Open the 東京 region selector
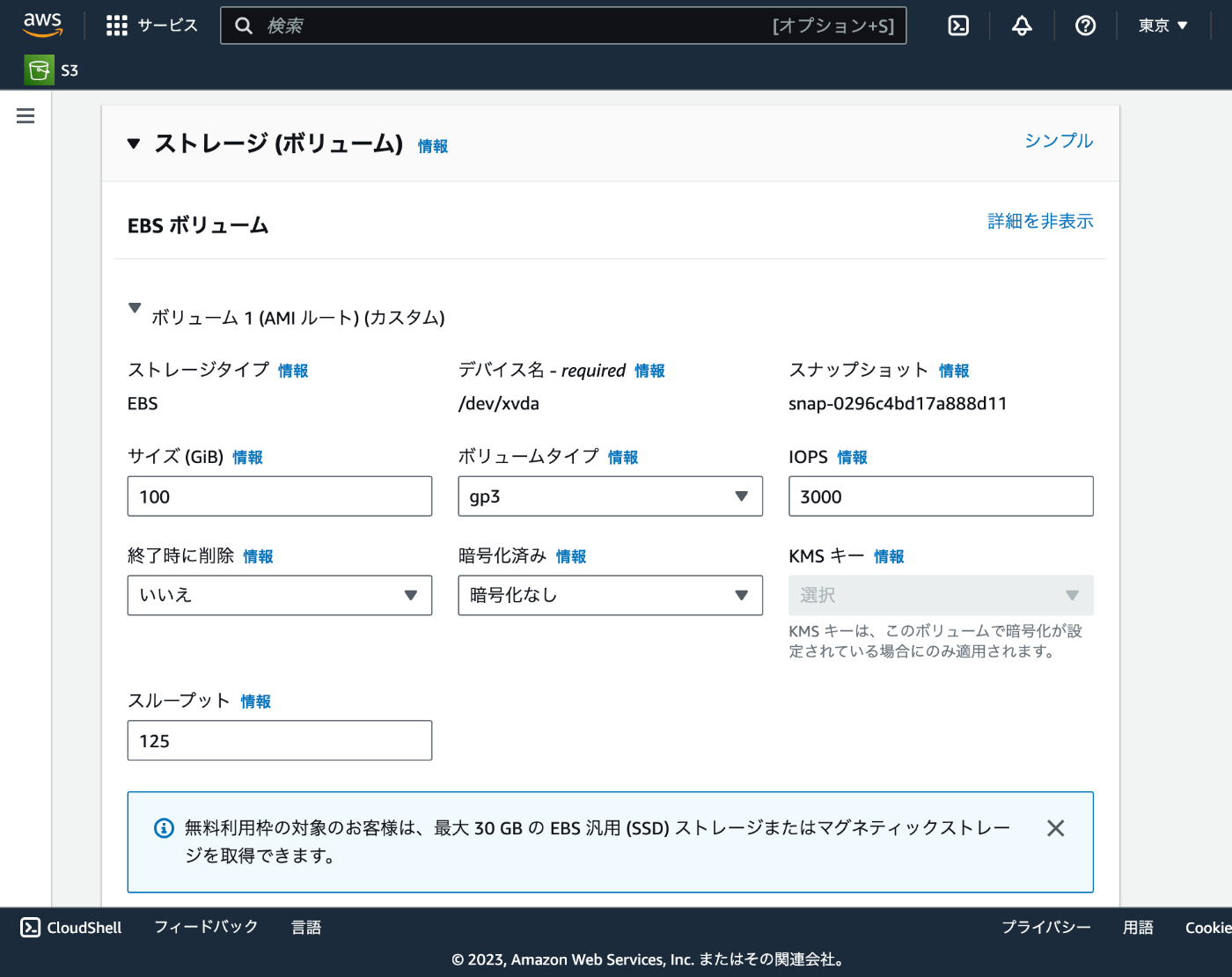The width and height of the screenshot is (1232, 977). tap(1162, 26)
